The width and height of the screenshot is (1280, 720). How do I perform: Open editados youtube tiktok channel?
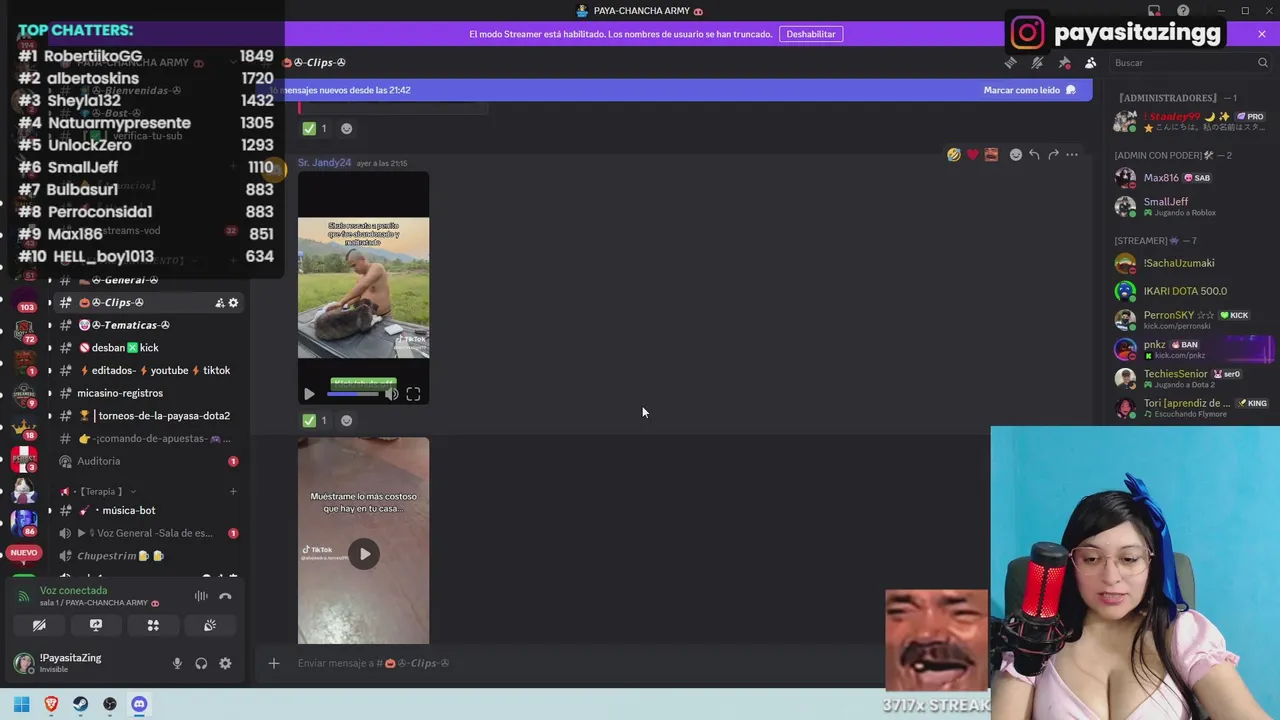pos(150,370)
